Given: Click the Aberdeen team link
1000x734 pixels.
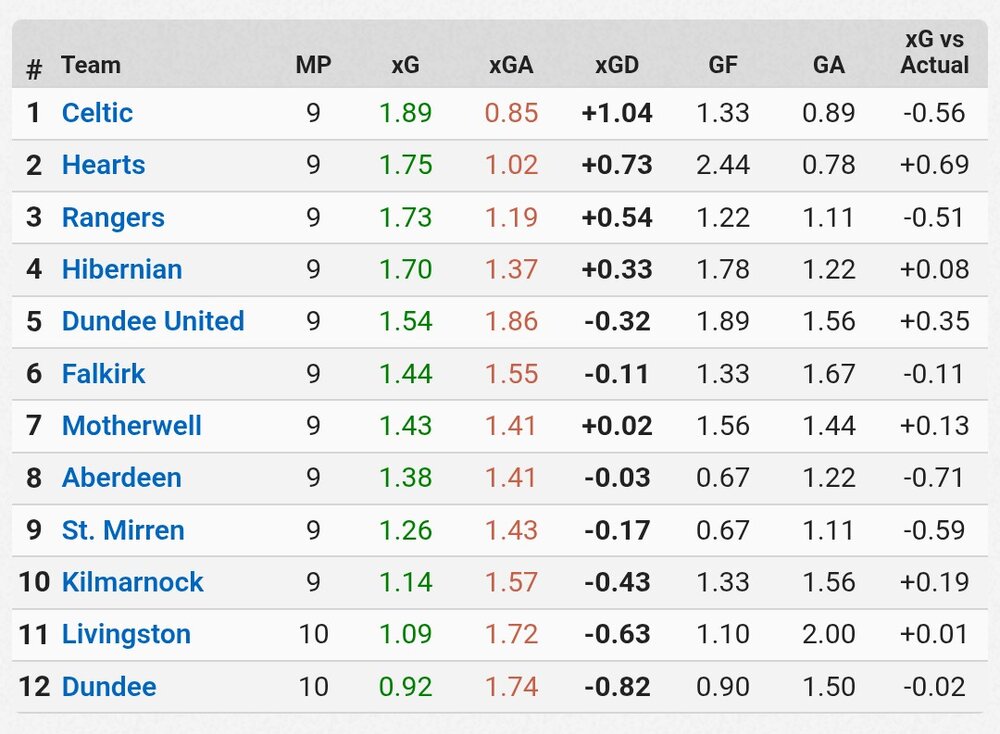Looking at the screenshot, I should click(x=122, y=478).
